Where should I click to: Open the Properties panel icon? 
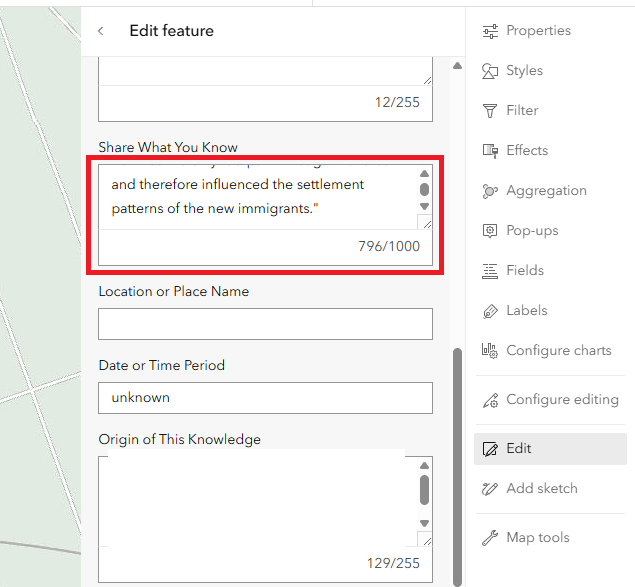[x=490, y=31]
